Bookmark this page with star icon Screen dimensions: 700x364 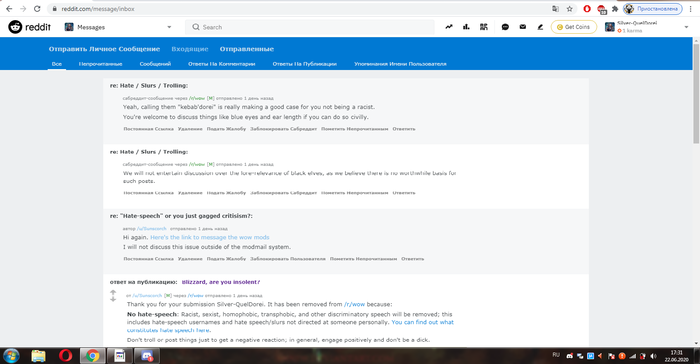pos(570,8)
